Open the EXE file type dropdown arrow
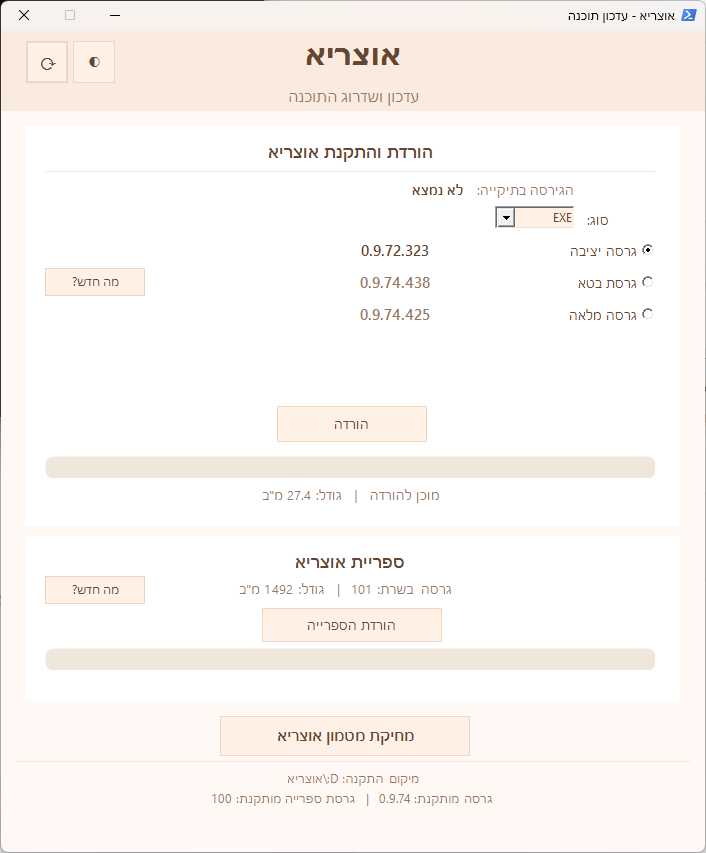 [504, 216]
